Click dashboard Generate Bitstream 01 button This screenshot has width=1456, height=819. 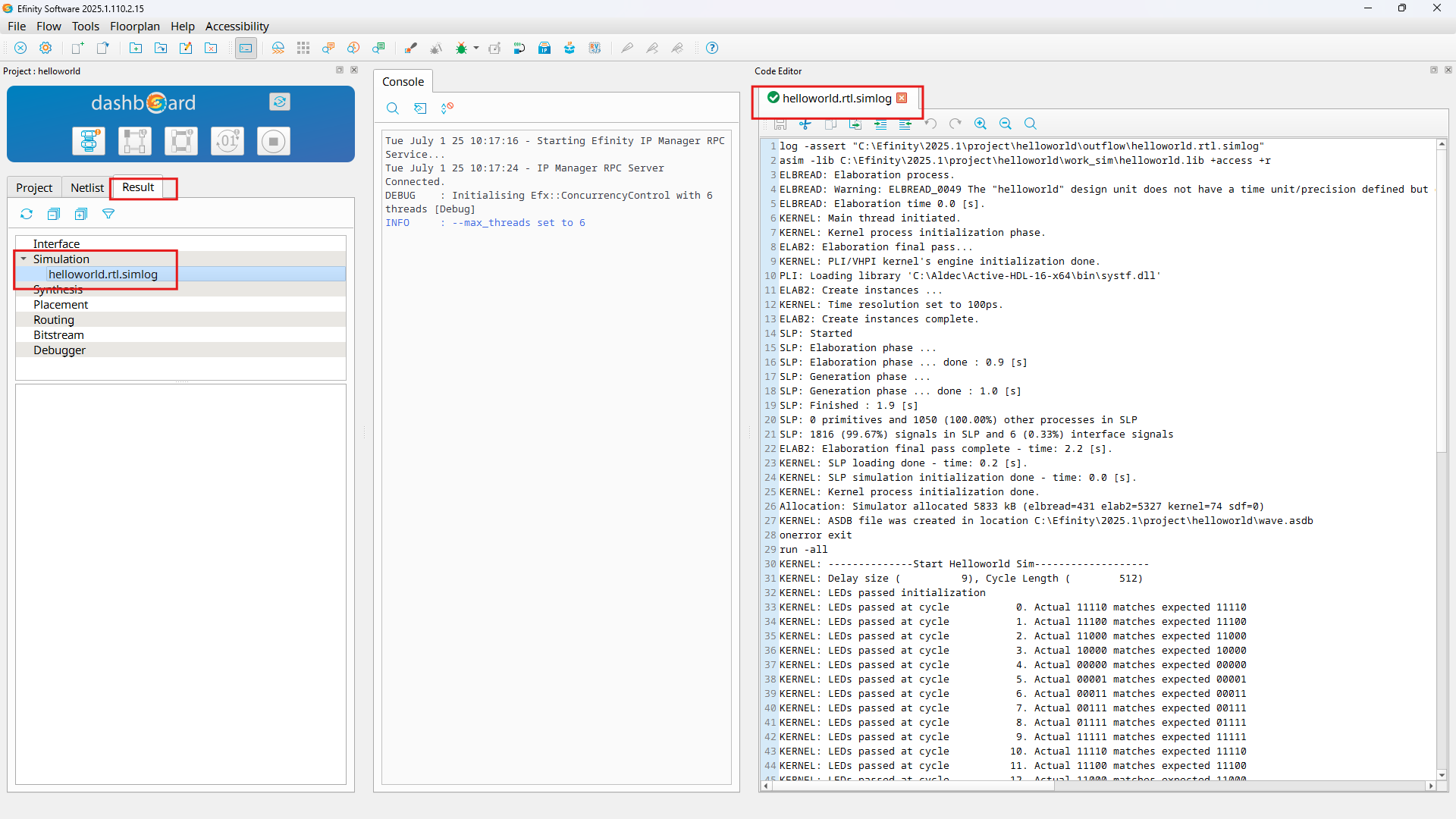point(227,141)
